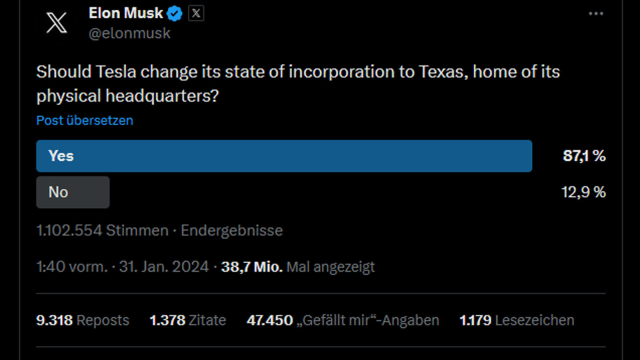640x360 pixels.
Task: Click the 87,1 % result label
Action: (x=584, y=156)
